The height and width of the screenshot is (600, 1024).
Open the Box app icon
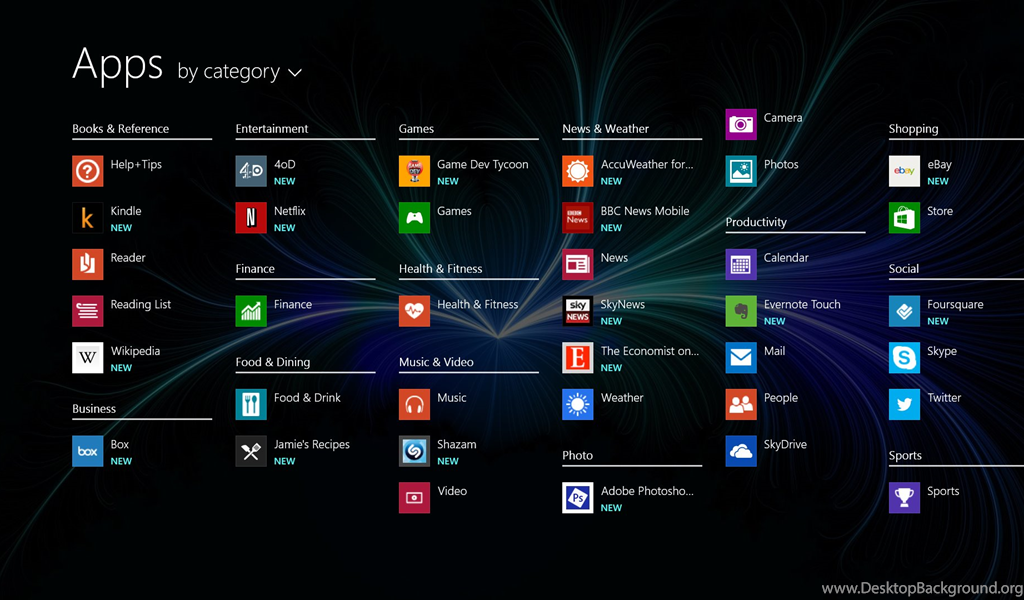pyautogui.click(x=88, y=451)
